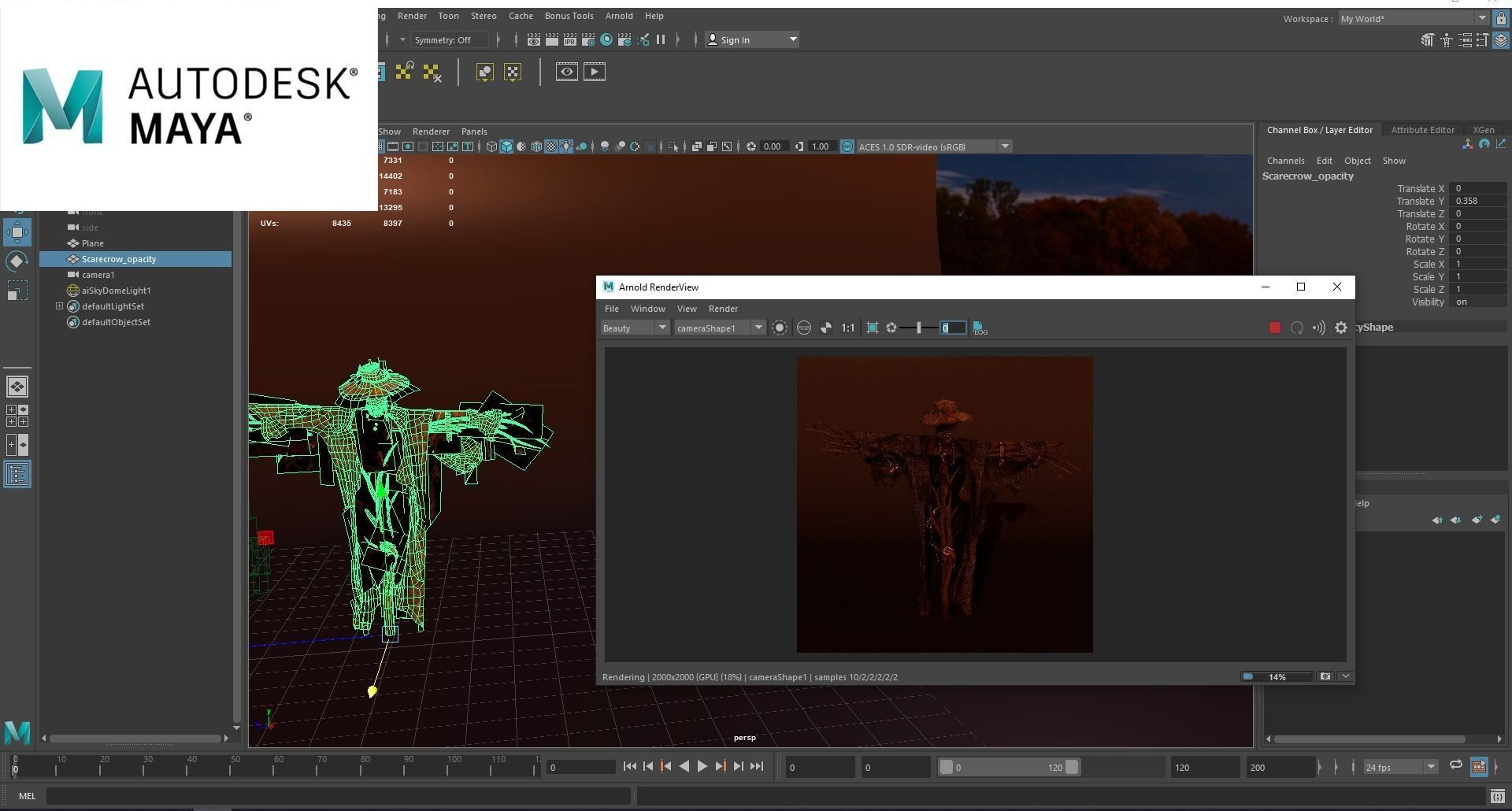The image size is (1512, 811).
Task: Select aiSkyDomeLight1 in the Outliner
Action: coord(116,291)
